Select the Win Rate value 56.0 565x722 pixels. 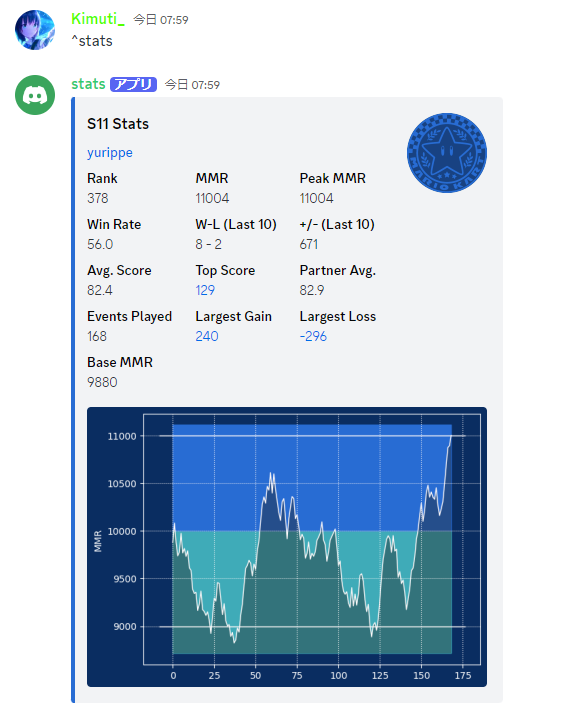point(100,244)
